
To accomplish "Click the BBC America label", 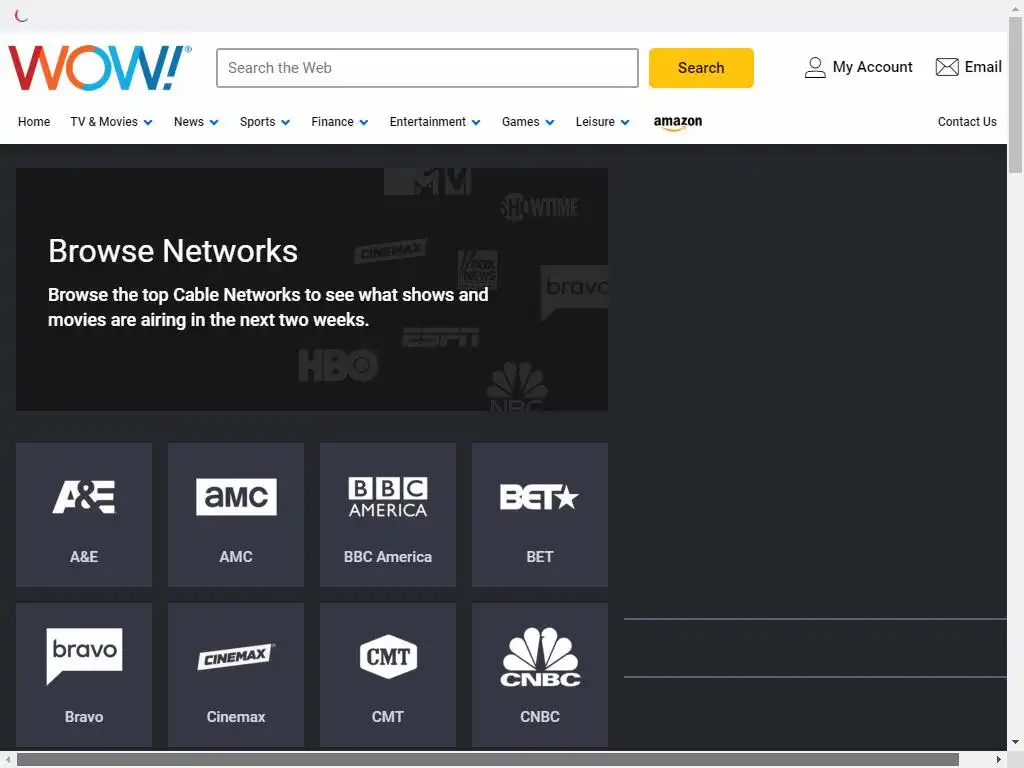I will (x=388, y=557).
